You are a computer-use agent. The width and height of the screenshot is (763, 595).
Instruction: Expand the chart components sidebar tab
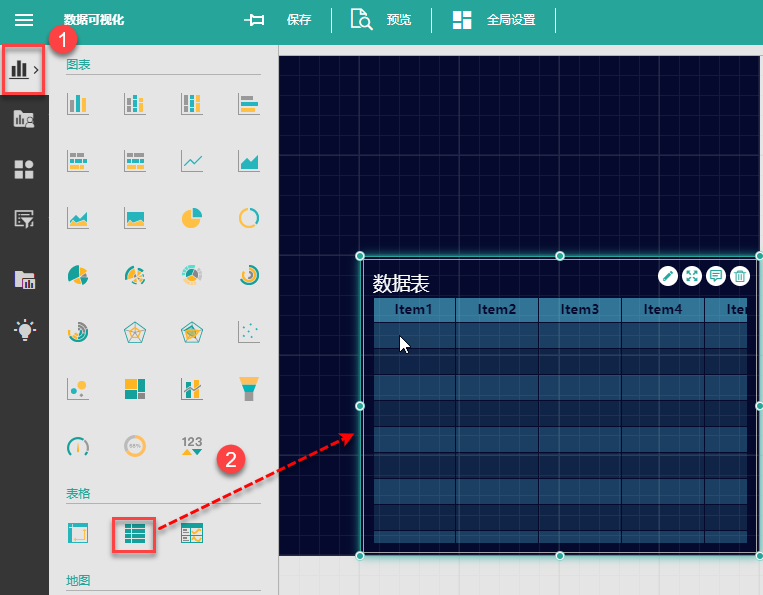(23, 70)
